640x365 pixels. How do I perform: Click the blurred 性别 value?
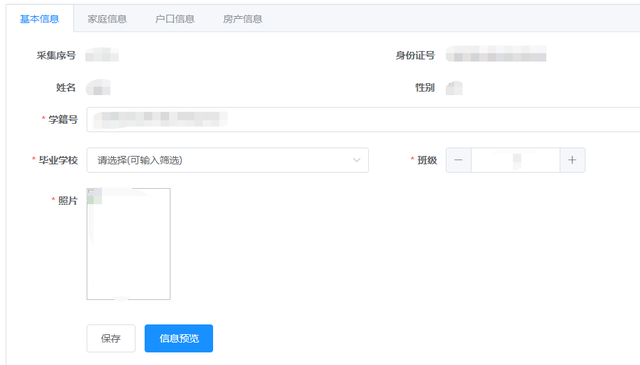454,88
